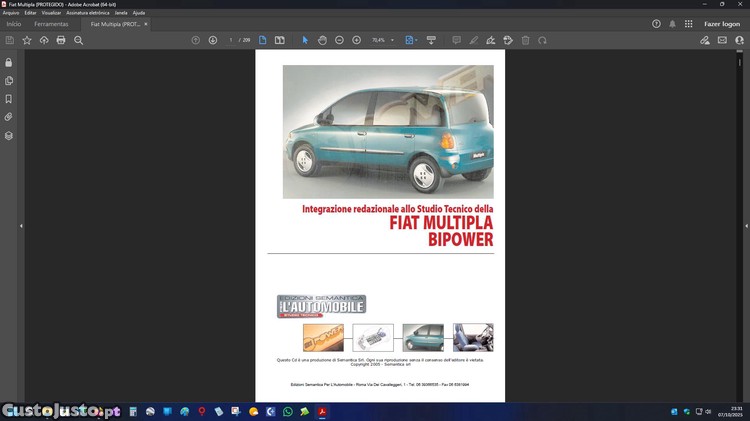Open the find text magnifier tool
This screenshot has width=750, height=421.
(x=79, y=40)
